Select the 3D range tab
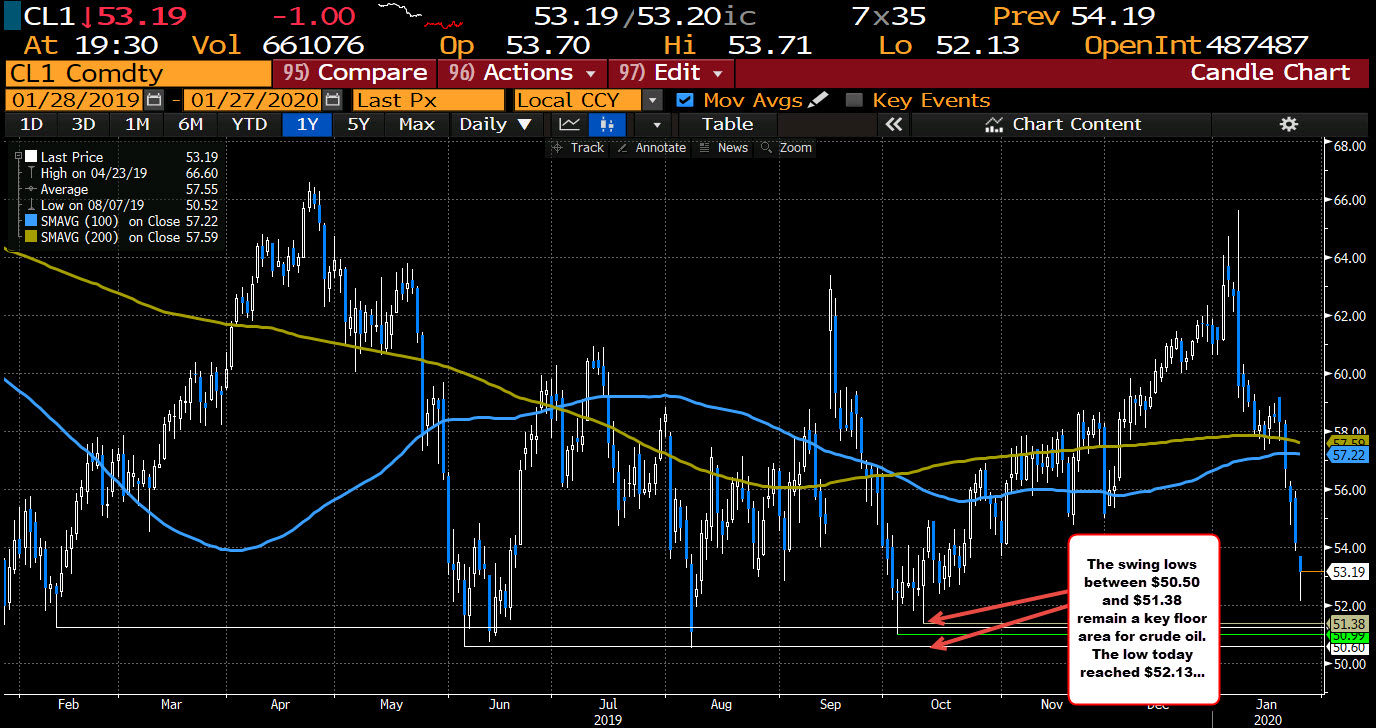The image size is (1376, 728). tap(83, 124)
